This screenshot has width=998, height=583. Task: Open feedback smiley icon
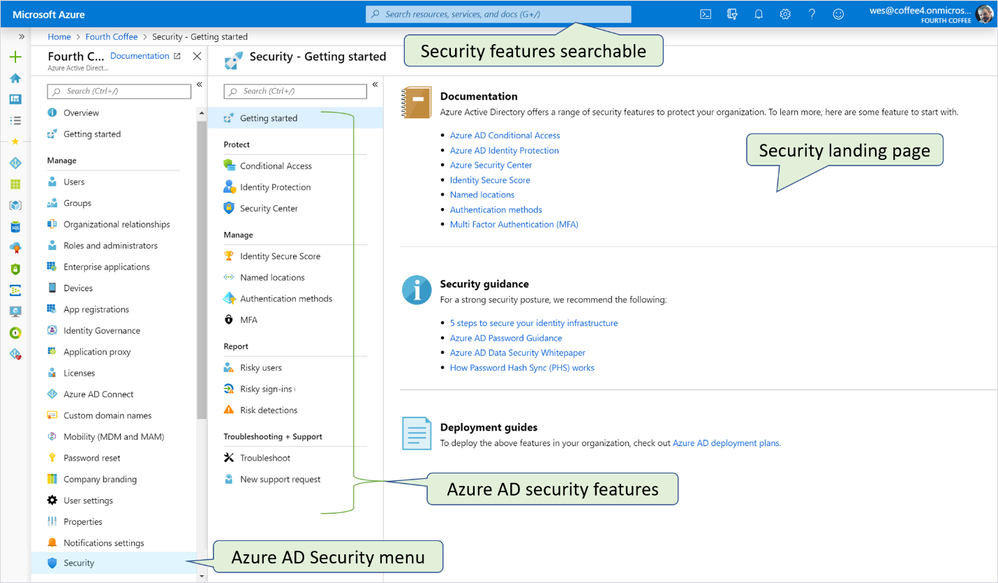838,14
